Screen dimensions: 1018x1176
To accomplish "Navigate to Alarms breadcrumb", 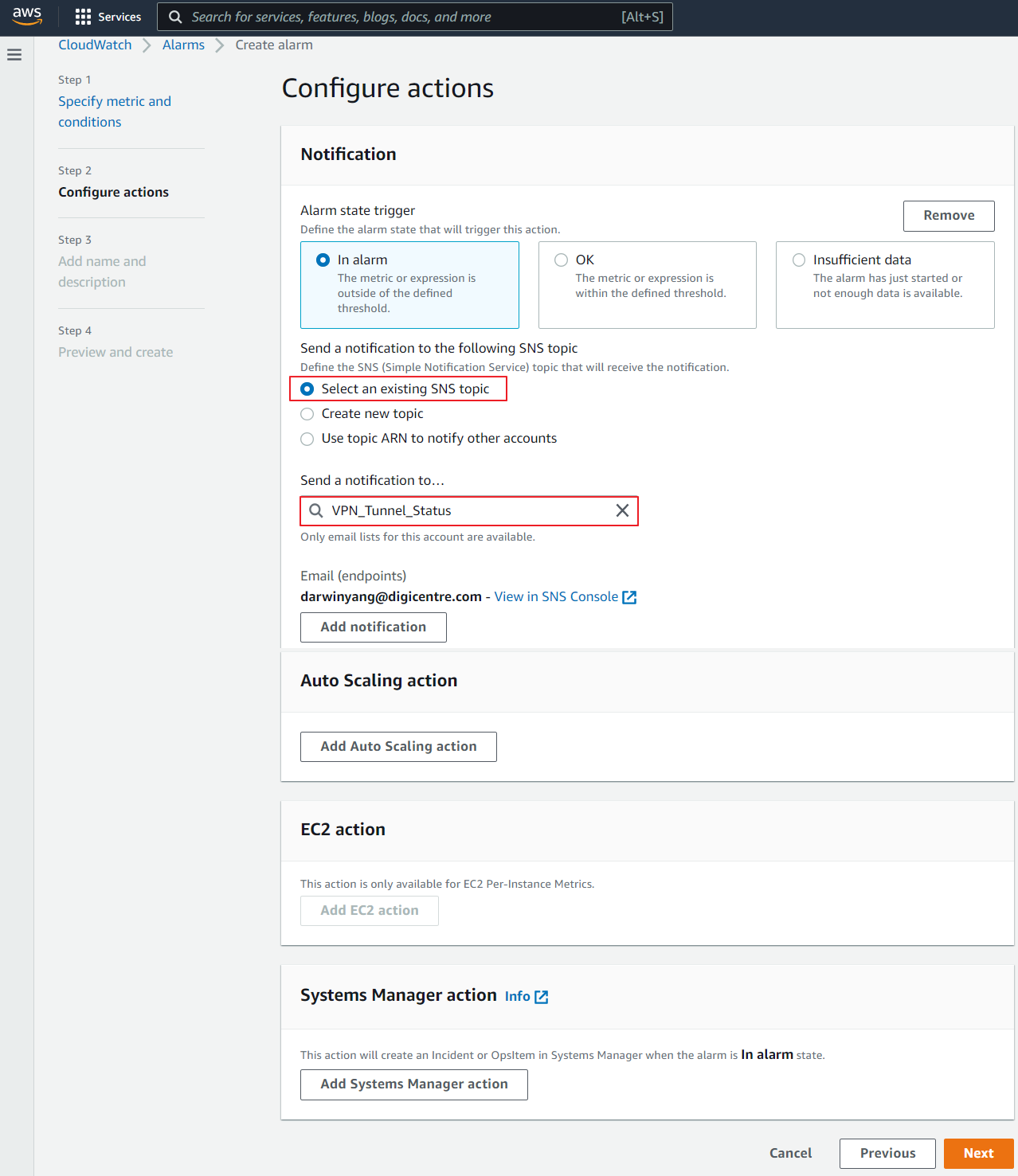I will (183, 45).
